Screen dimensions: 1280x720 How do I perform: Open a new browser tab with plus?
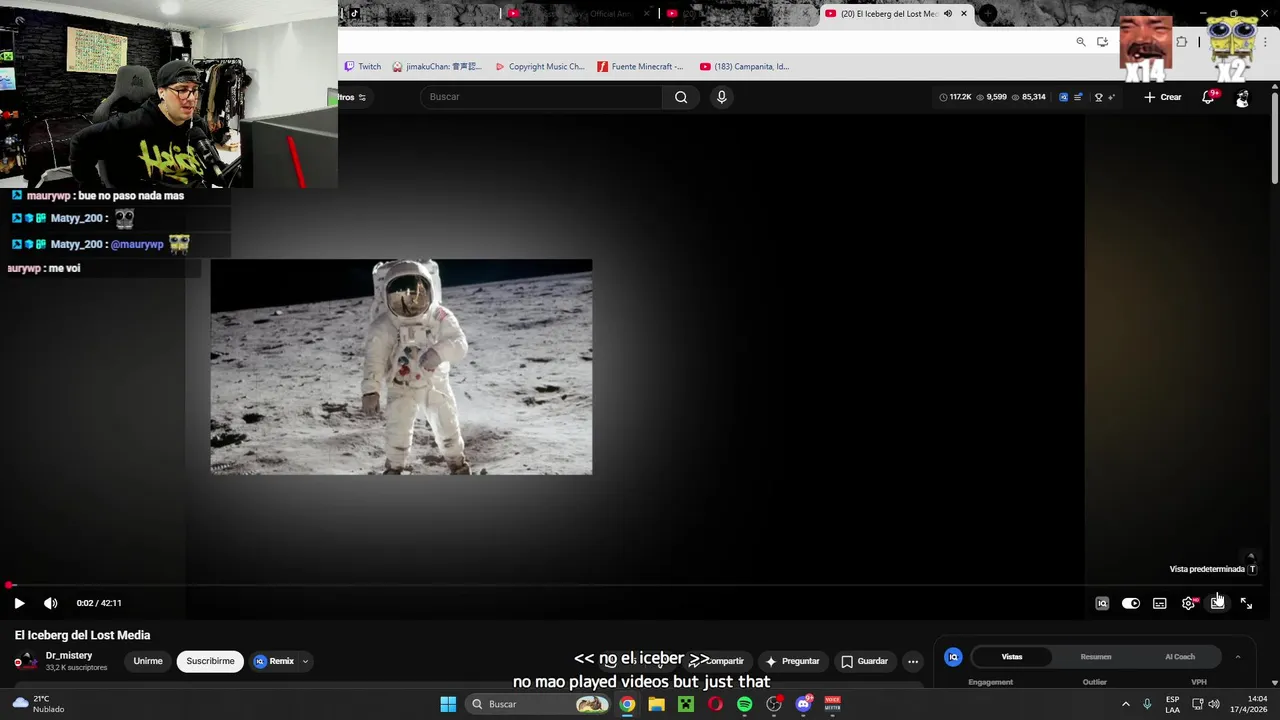(x=988, y=14)
